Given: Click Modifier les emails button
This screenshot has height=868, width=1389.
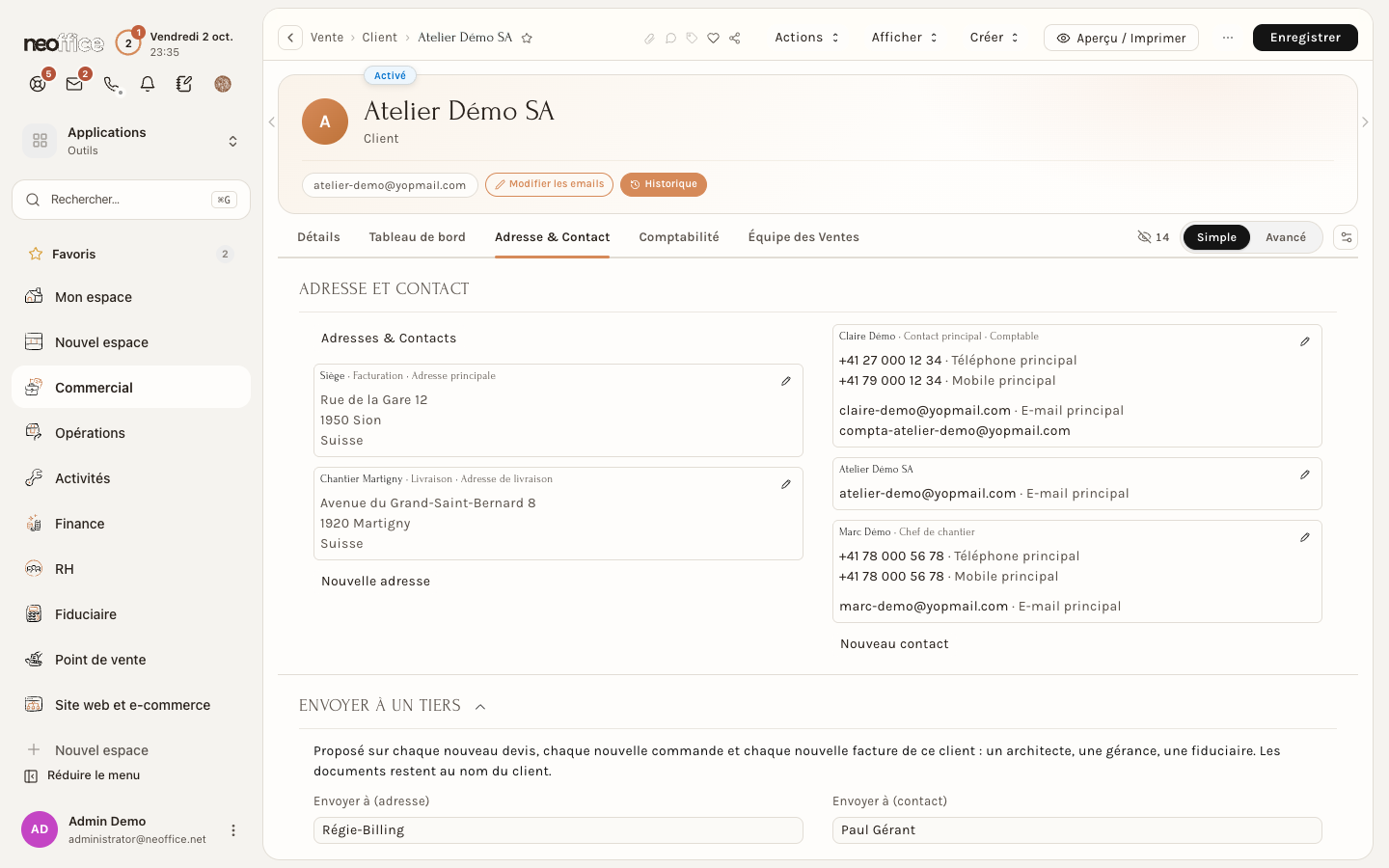Looking at the screenshot, I should coord(549,184).
